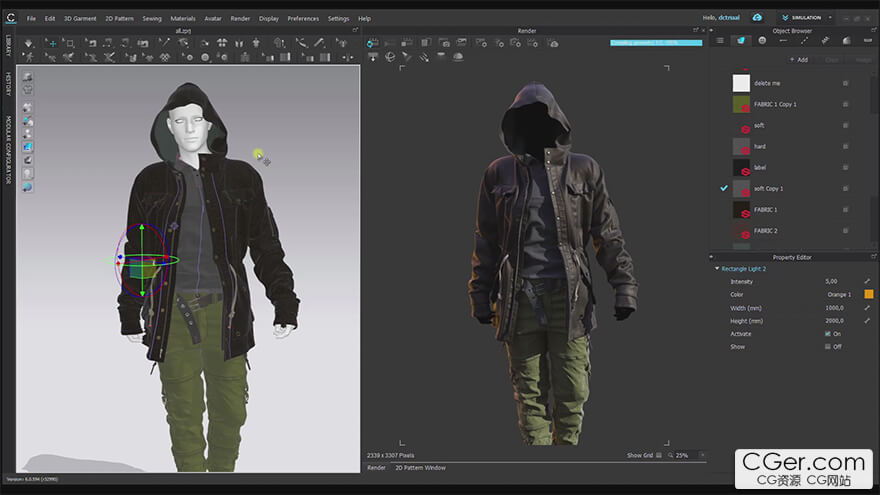Undock the Property Editor panel
Viewport: 880px width, 495px height.
pyautogui.click(x=873, y=257)
